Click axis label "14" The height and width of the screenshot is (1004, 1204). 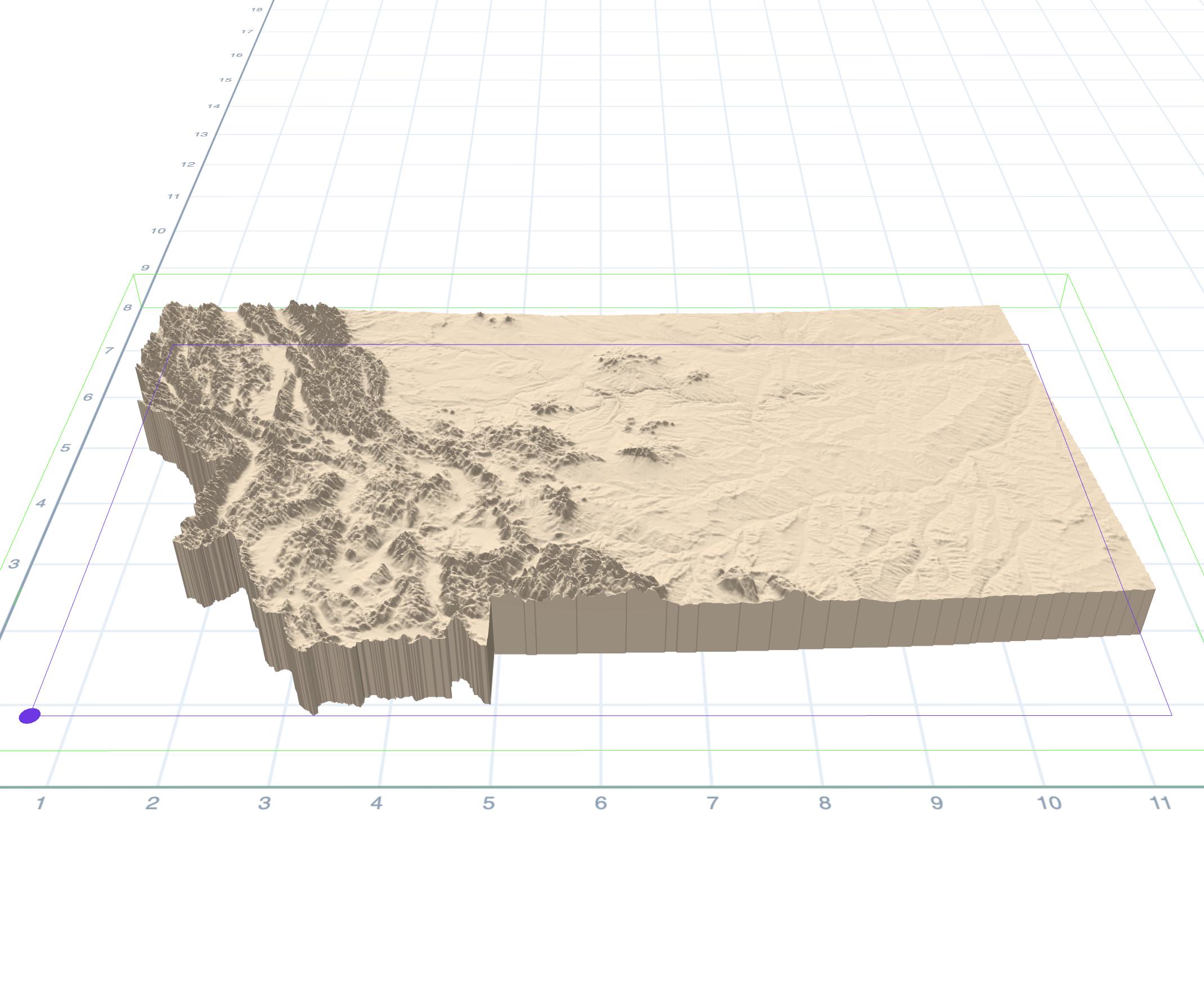tap(214, 106)
